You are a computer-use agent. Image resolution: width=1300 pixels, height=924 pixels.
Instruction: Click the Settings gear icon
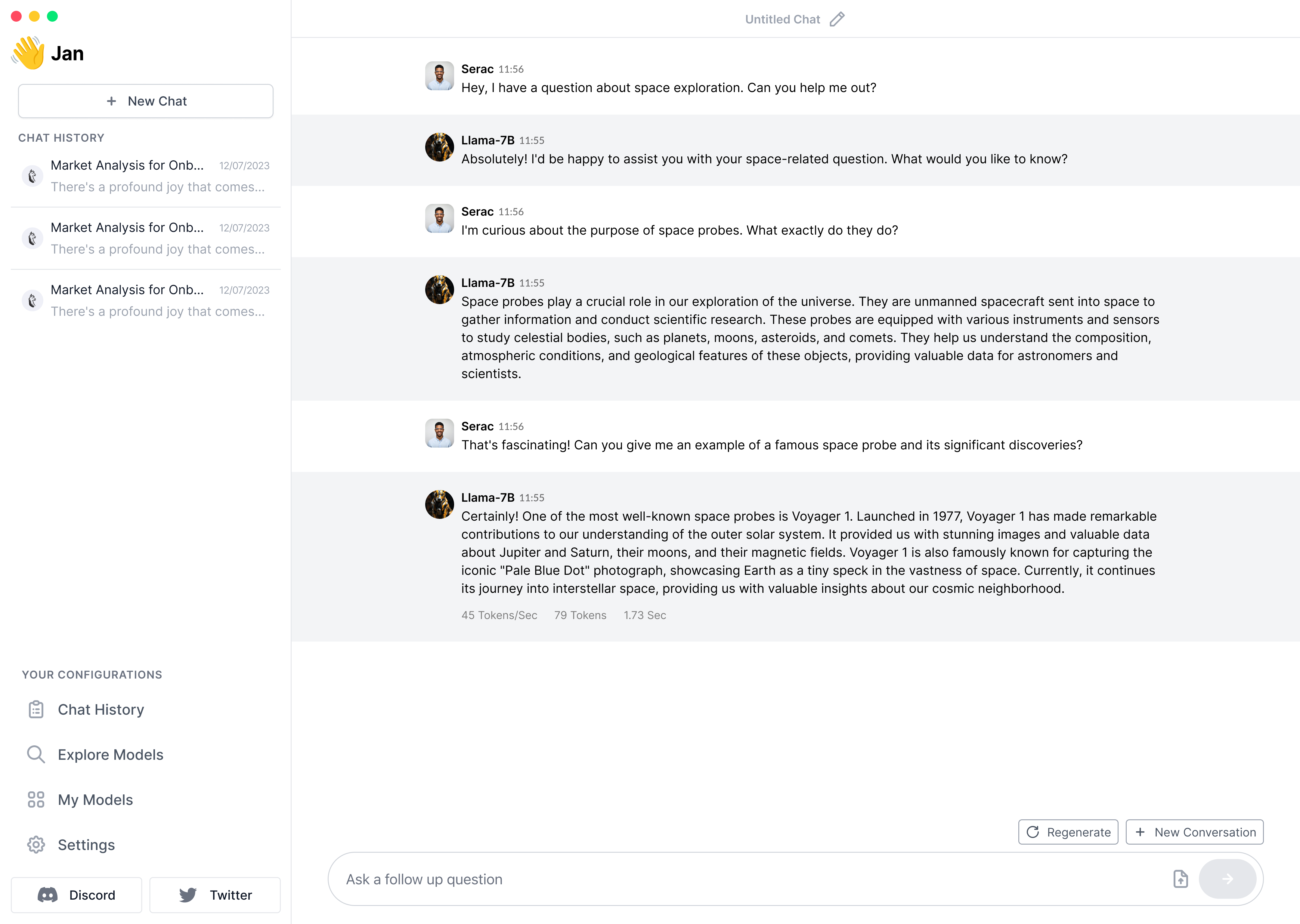36,845
